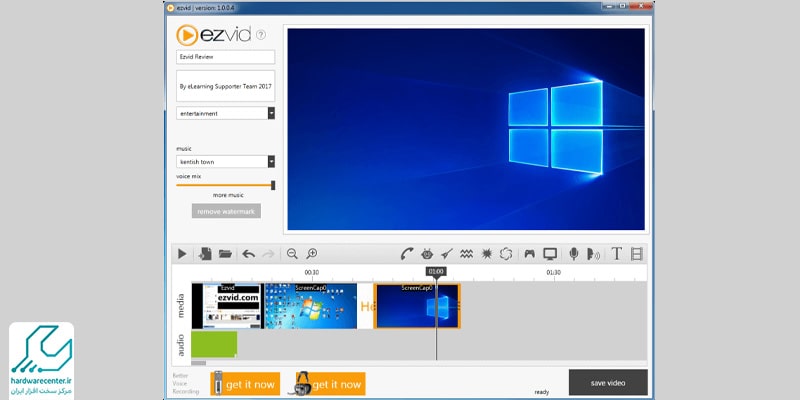The image size is (800, 400).
Task: Select the Windows 7 desktop ScreenCap0 clip
Action: coord(311,306)
